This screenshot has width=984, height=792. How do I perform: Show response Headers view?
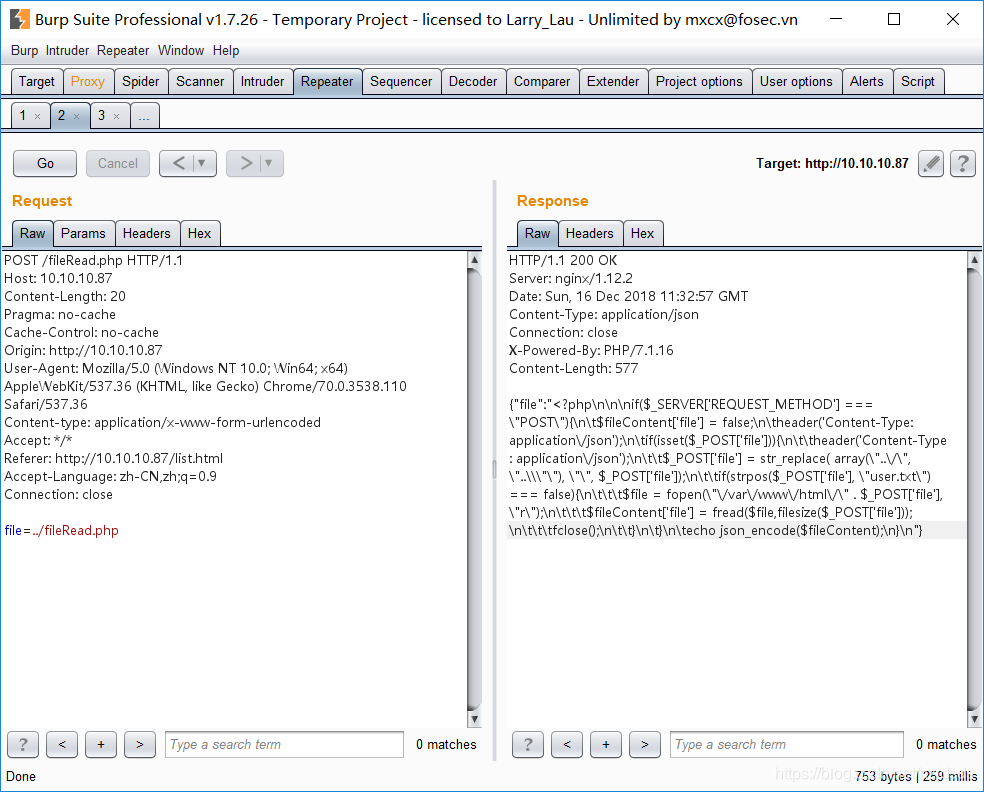tap(590, 233)
